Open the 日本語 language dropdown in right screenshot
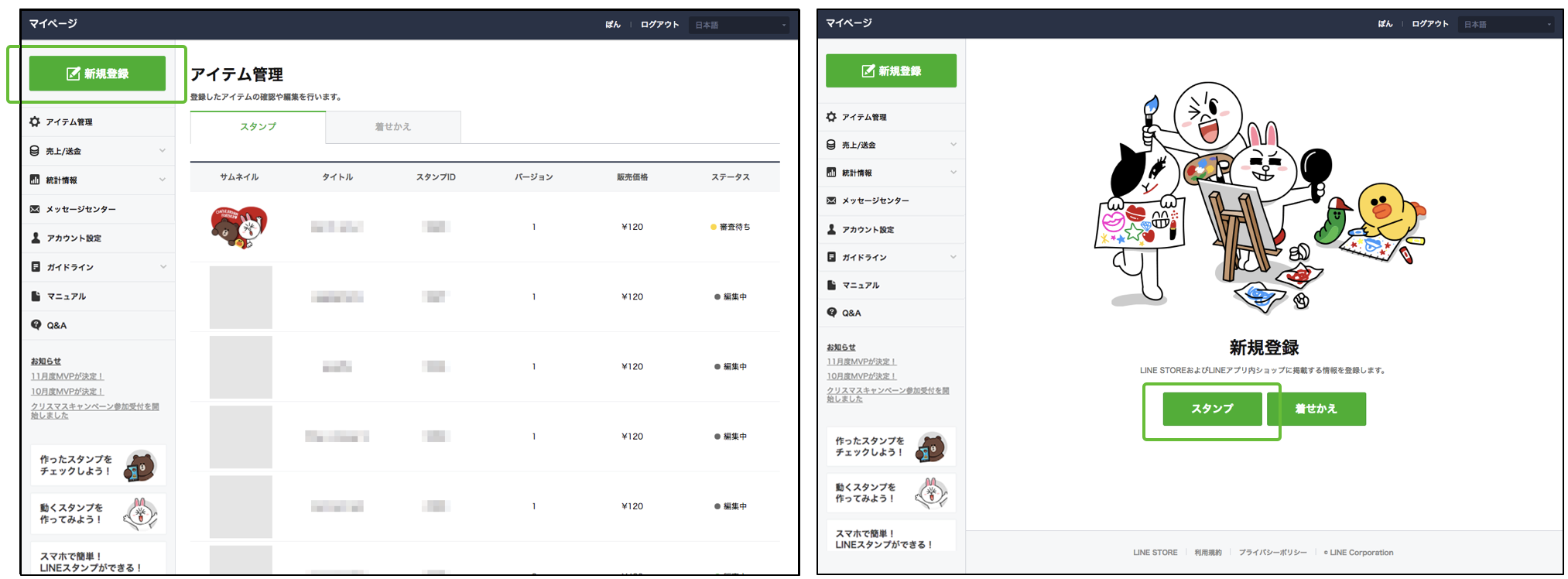This screenshot has height=579, width=1568. [x=1508, y=25]
